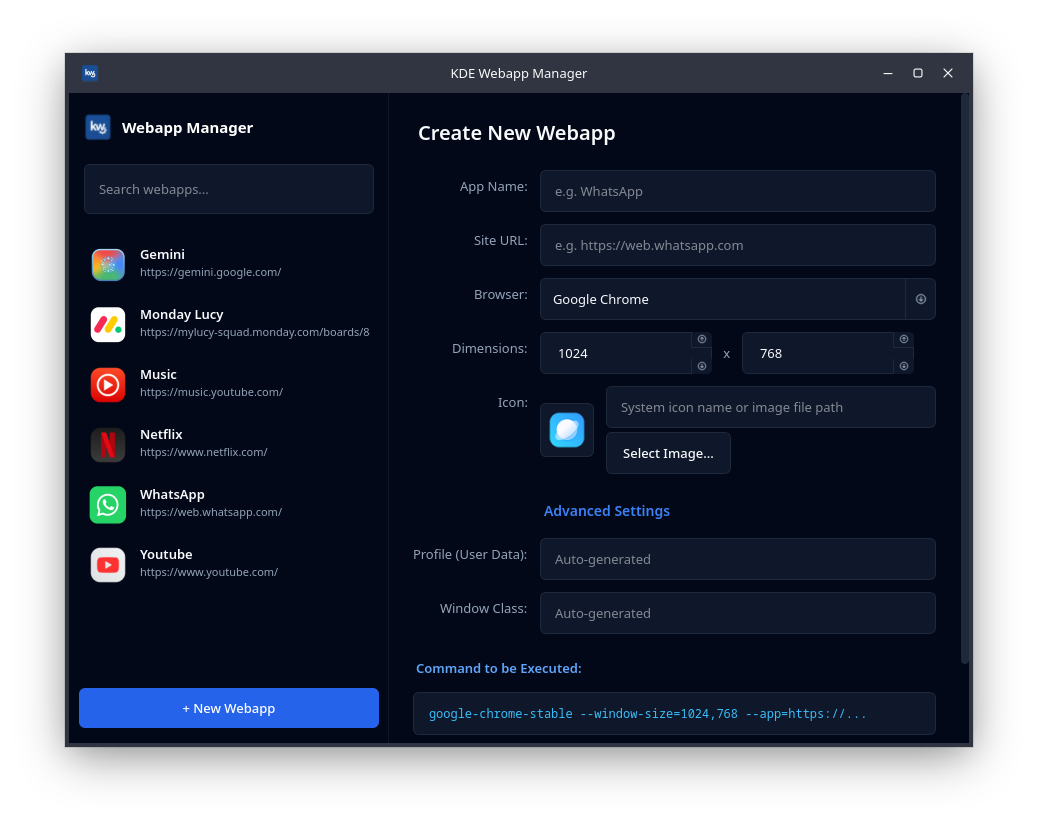Image resolution: width=1038 pixels, height=824 pixels.
Task: Select the Monday Lucy webapp name
Action: point(181,314)
